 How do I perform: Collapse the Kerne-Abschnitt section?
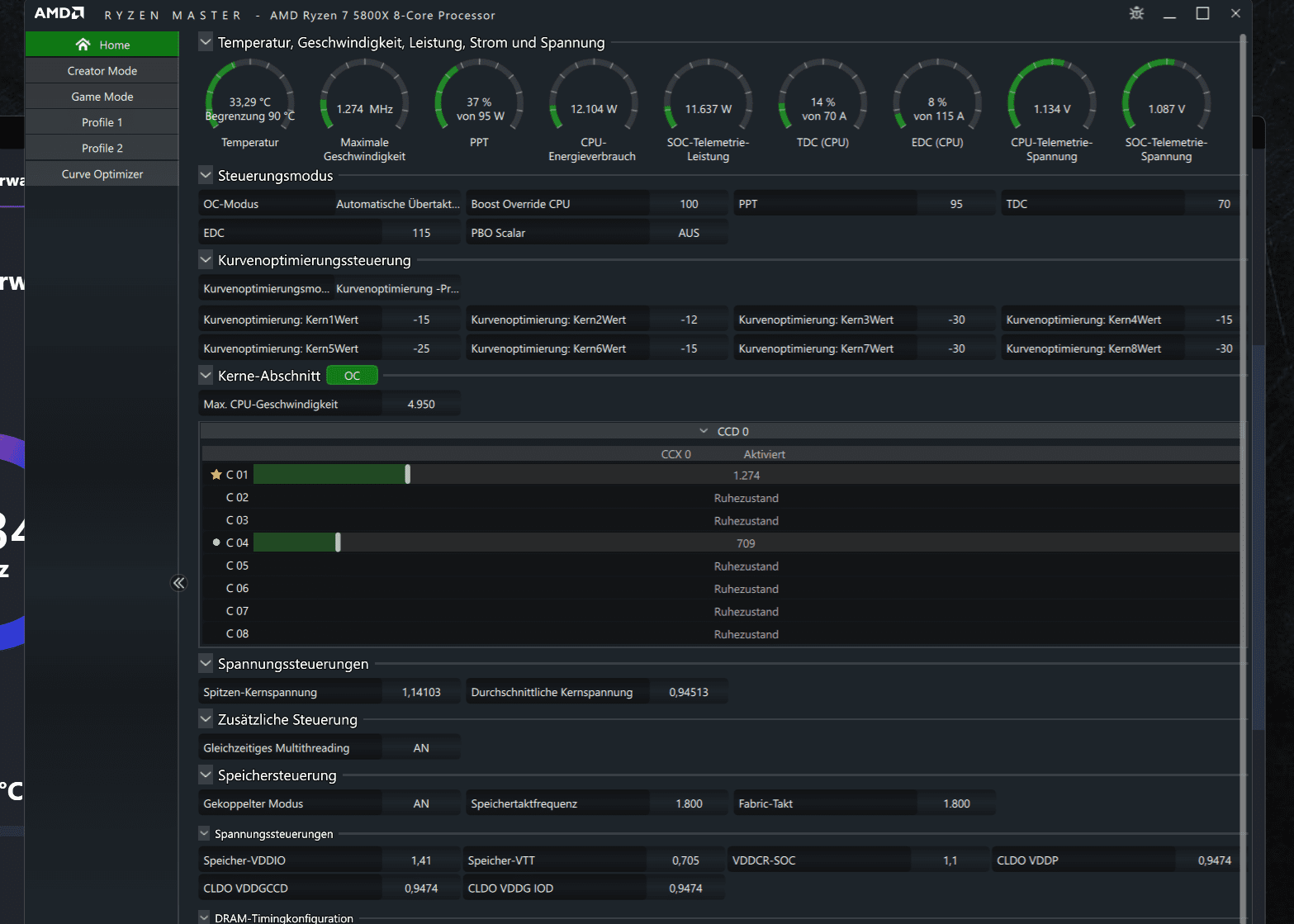(206, 375)
